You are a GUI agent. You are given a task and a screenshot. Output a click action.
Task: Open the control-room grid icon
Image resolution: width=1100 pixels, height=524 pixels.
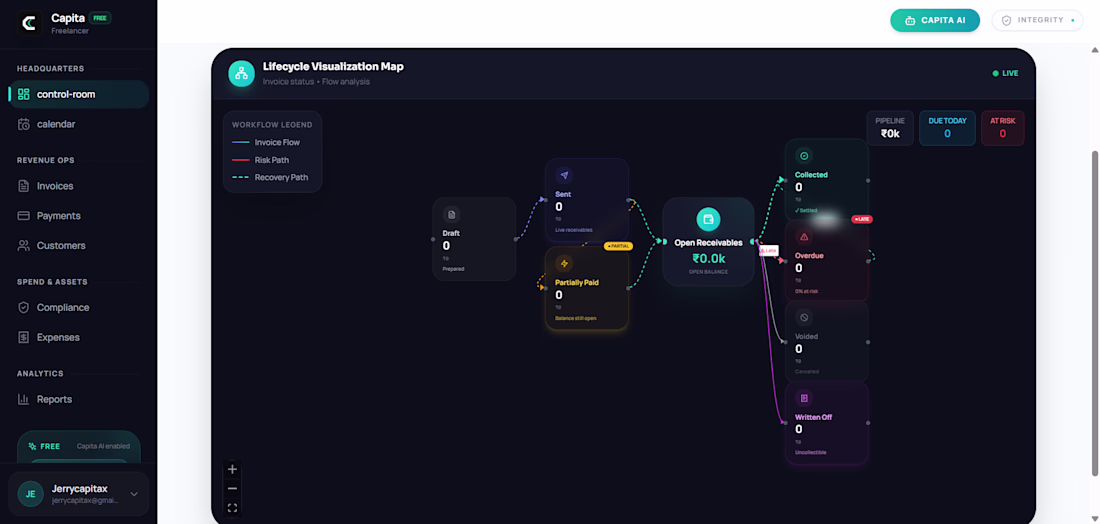pos(24,94)
